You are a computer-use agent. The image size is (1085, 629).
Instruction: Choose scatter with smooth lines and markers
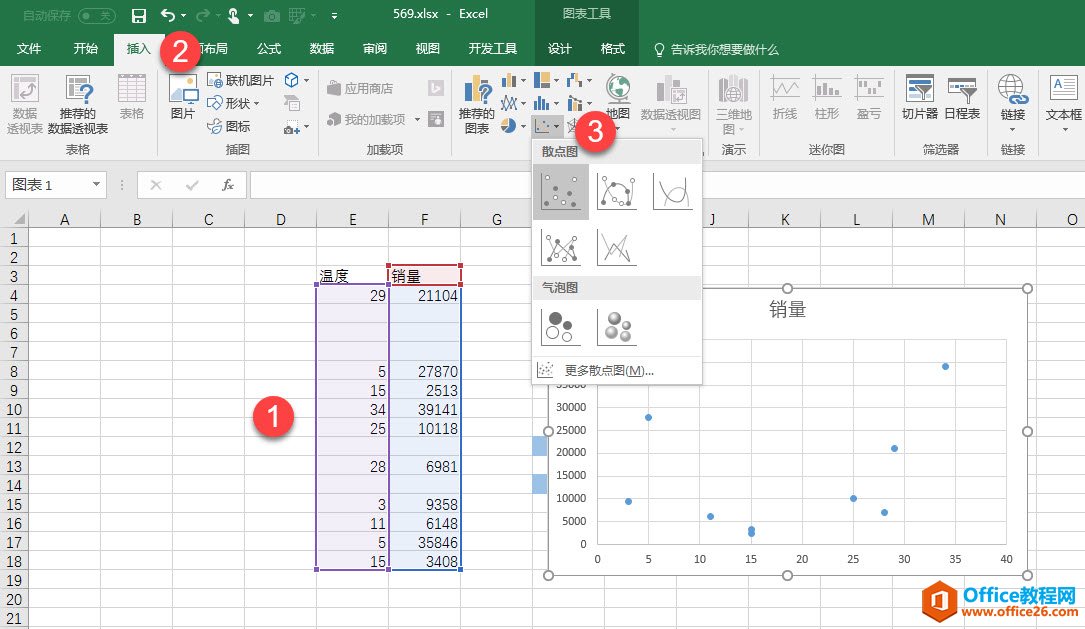click(617, 192)
